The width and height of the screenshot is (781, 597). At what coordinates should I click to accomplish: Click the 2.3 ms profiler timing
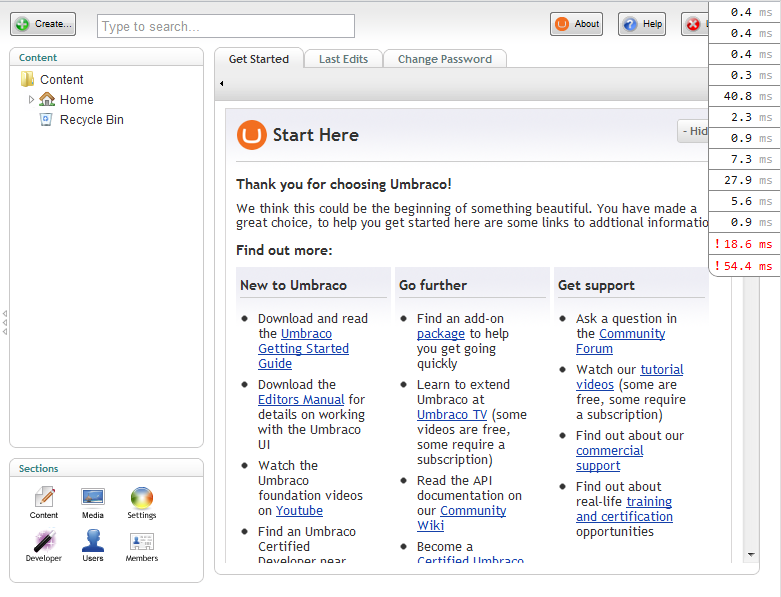(745, 117)
